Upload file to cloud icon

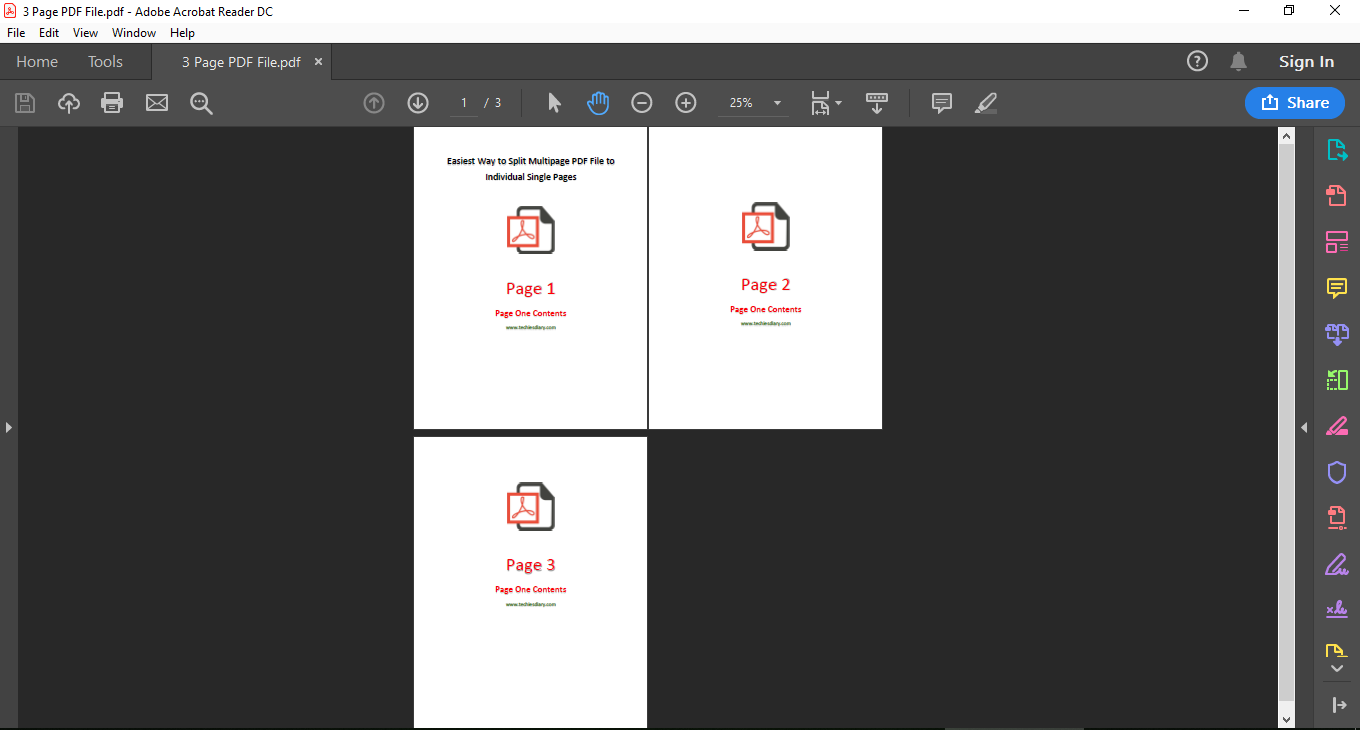click(x=69, y=103)
